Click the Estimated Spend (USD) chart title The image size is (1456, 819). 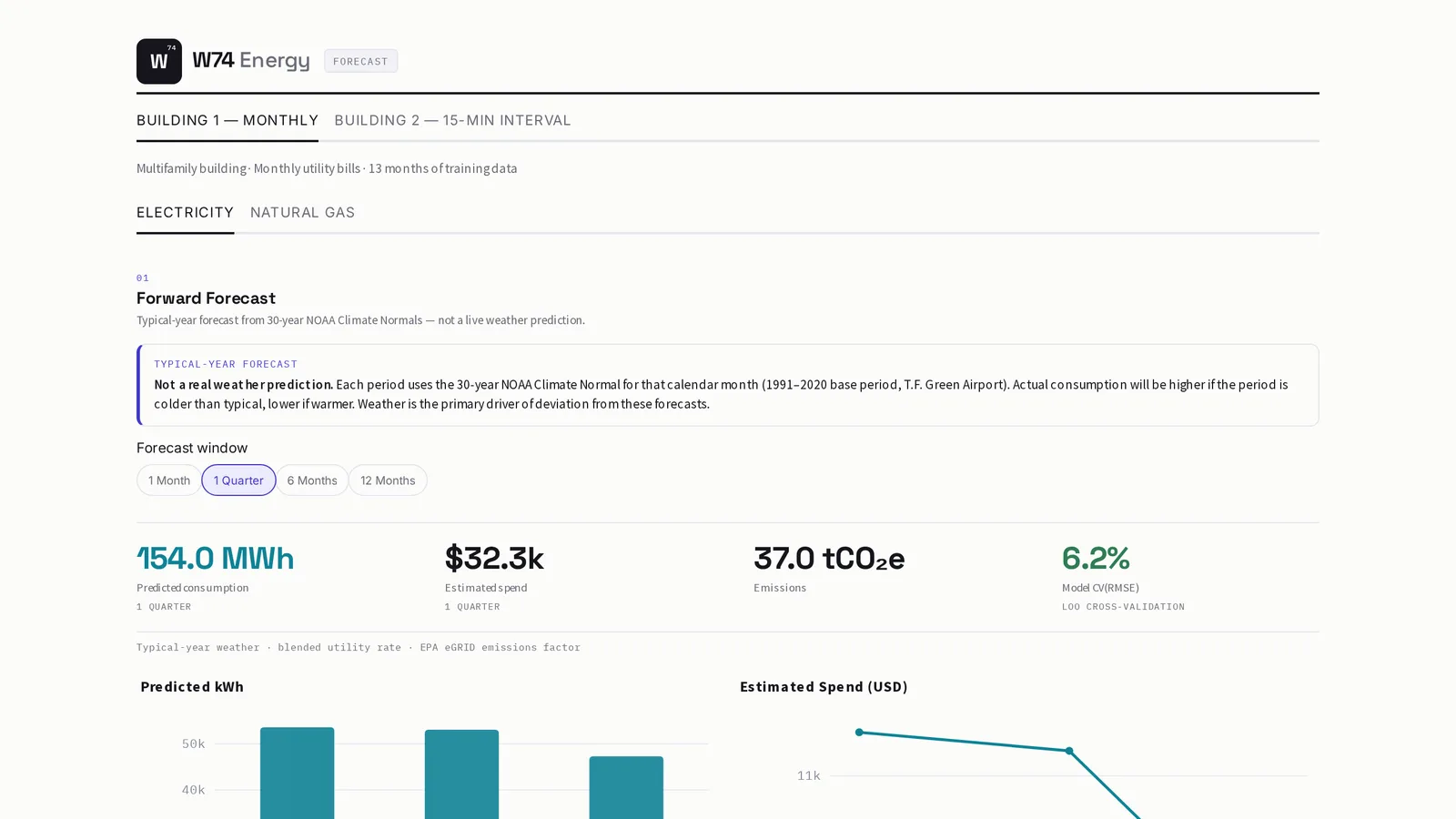tap(824, 687)
